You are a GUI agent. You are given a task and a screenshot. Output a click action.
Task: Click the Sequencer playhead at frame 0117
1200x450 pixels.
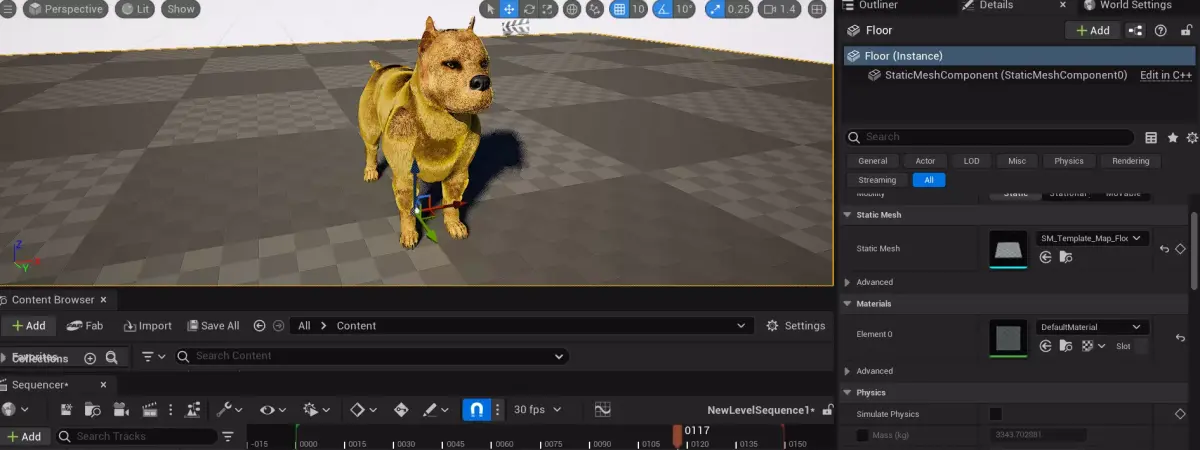(x=678, y=437)
